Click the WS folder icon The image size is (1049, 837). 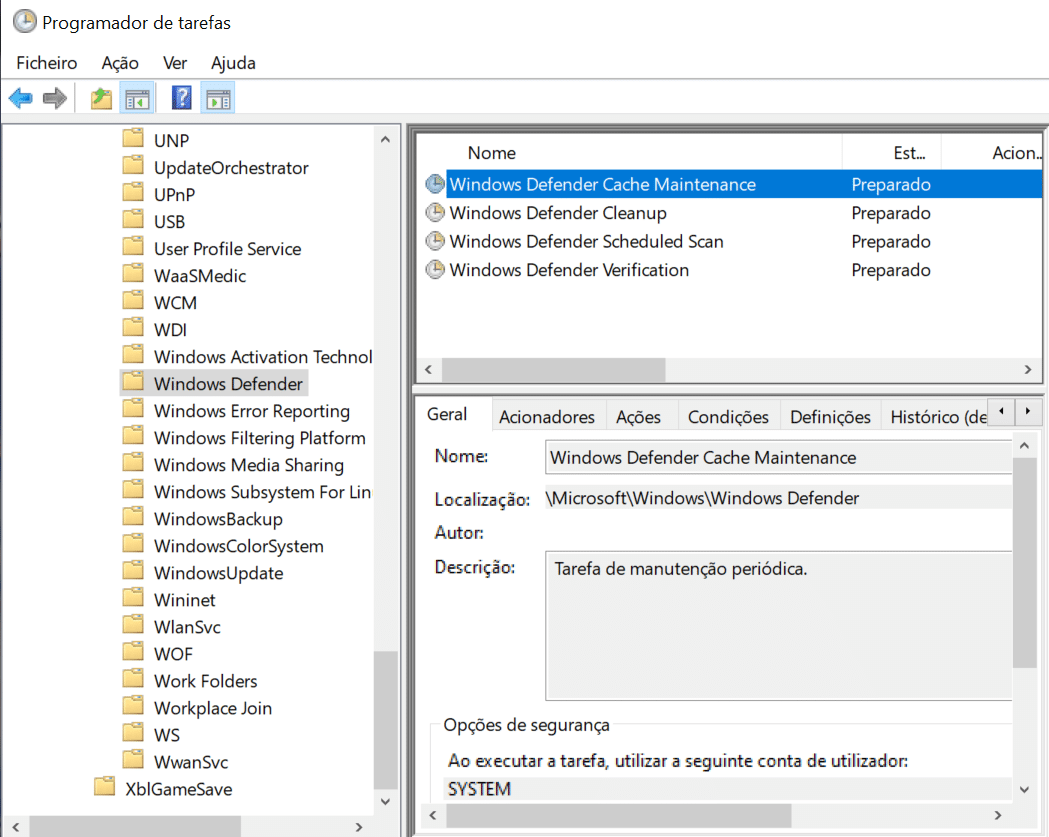tap(133, 733)
